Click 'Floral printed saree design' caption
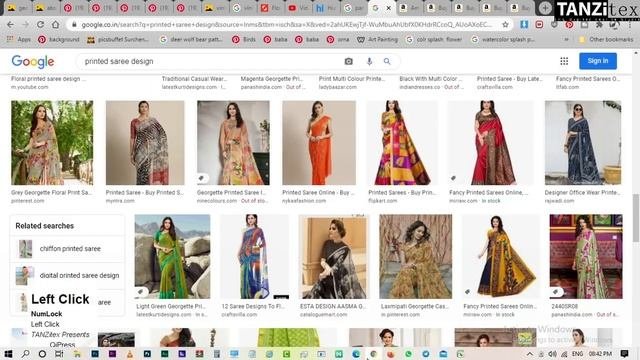 [x=48, y=79]
